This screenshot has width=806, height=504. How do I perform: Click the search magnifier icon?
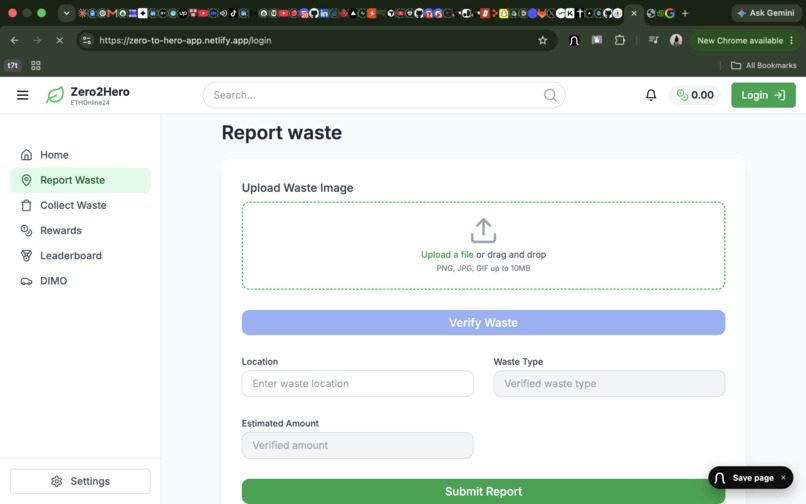[x=550, y=95]
